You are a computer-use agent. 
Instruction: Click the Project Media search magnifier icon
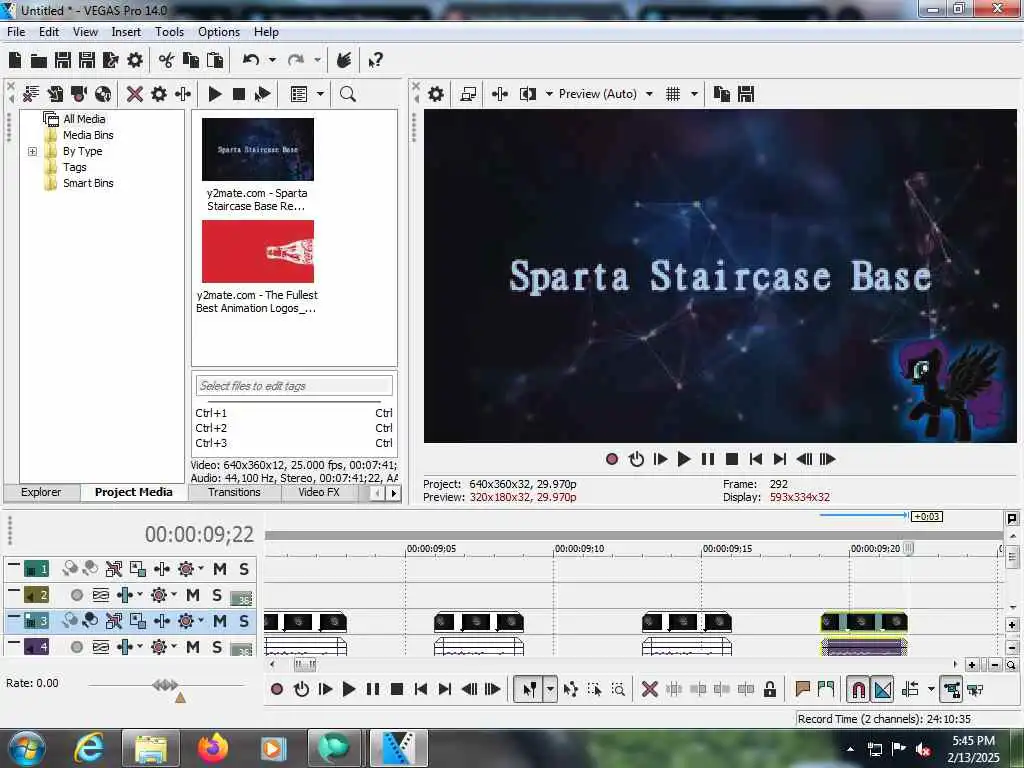[348, 94]
